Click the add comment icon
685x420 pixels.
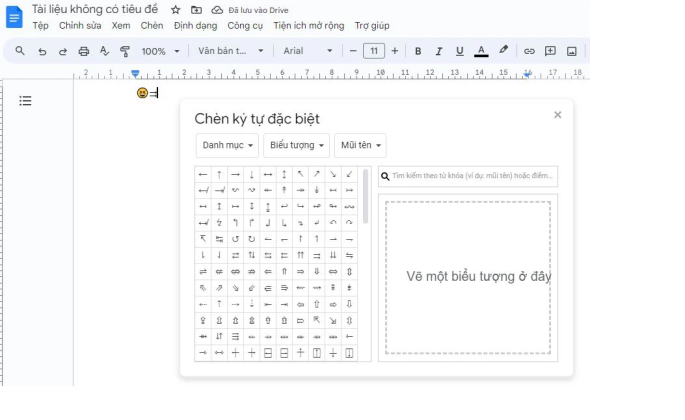[550, 51]
